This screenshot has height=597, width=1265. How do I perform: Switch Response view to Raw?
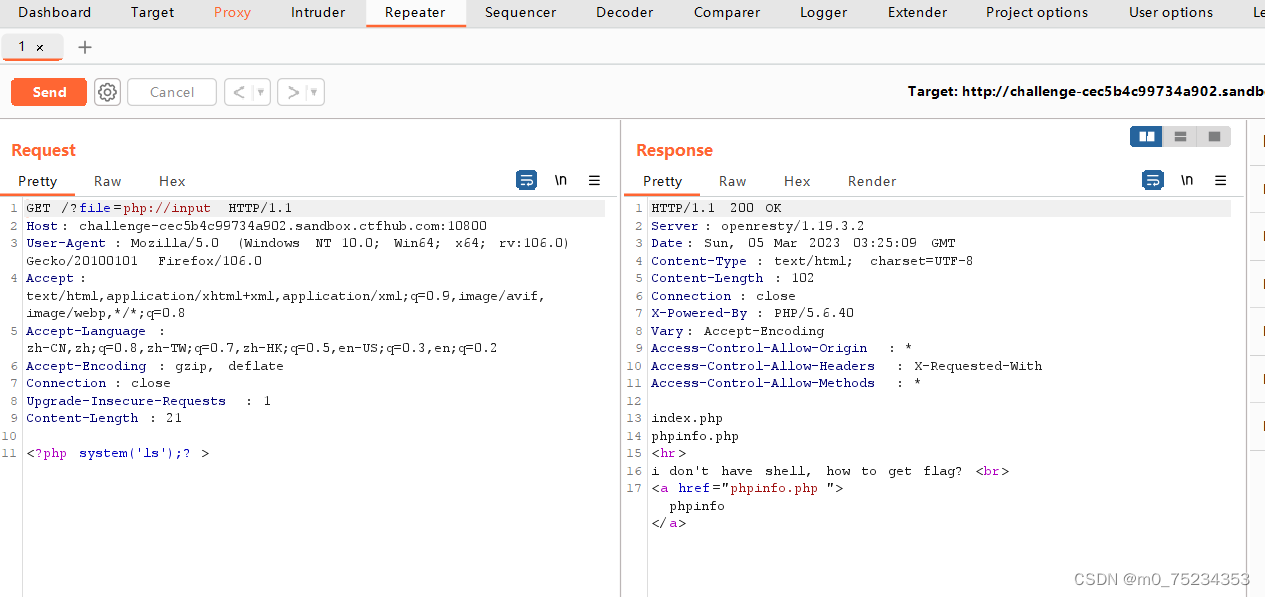click(x=732, y=181)
